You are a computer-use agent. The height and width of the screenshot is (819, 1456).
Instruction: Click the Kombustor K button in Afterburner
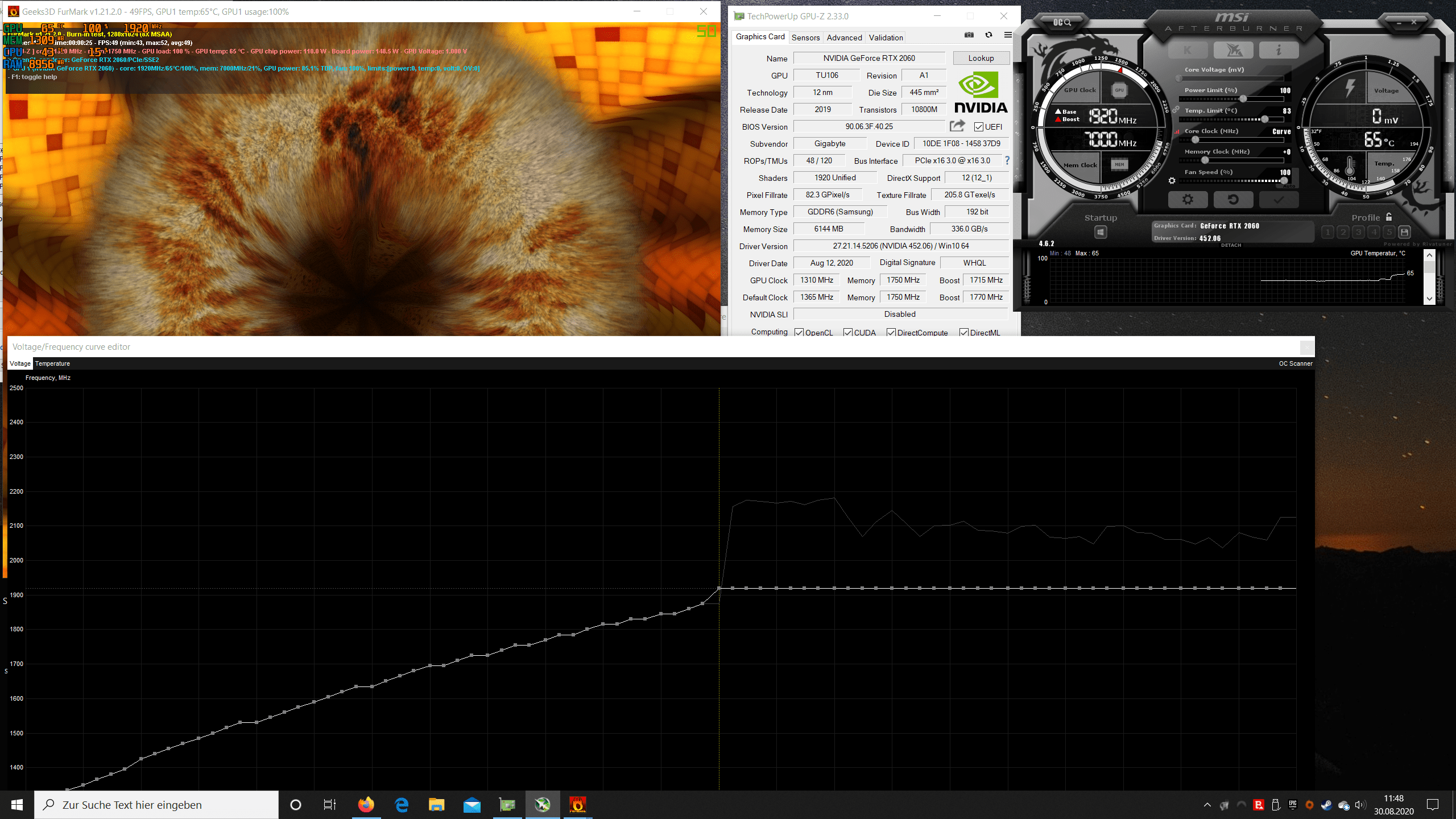click(1188, 50)
